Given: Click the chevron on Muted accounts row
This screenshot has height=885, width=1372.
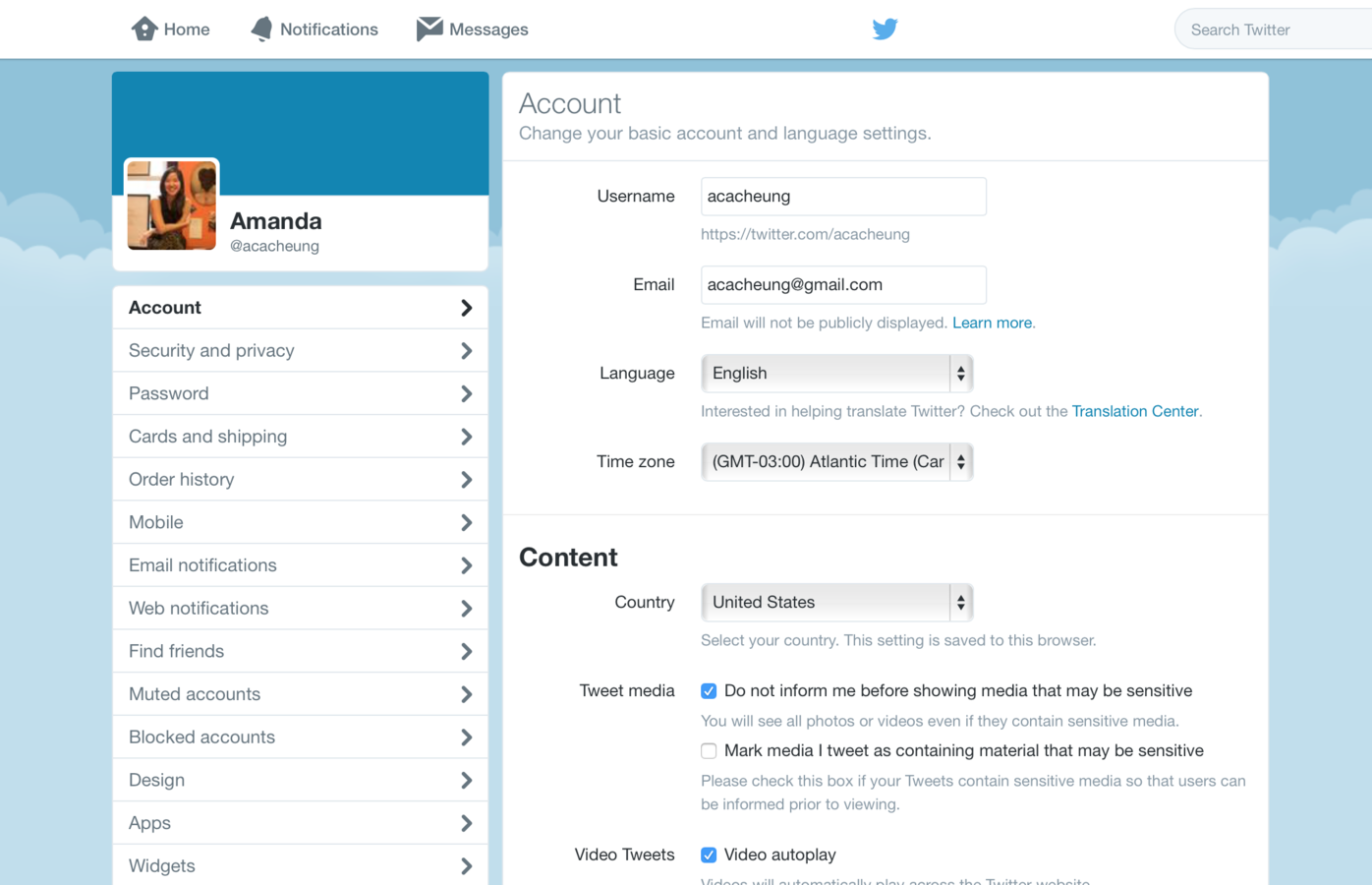Looking at the screenshot, I should pos(466,694).
